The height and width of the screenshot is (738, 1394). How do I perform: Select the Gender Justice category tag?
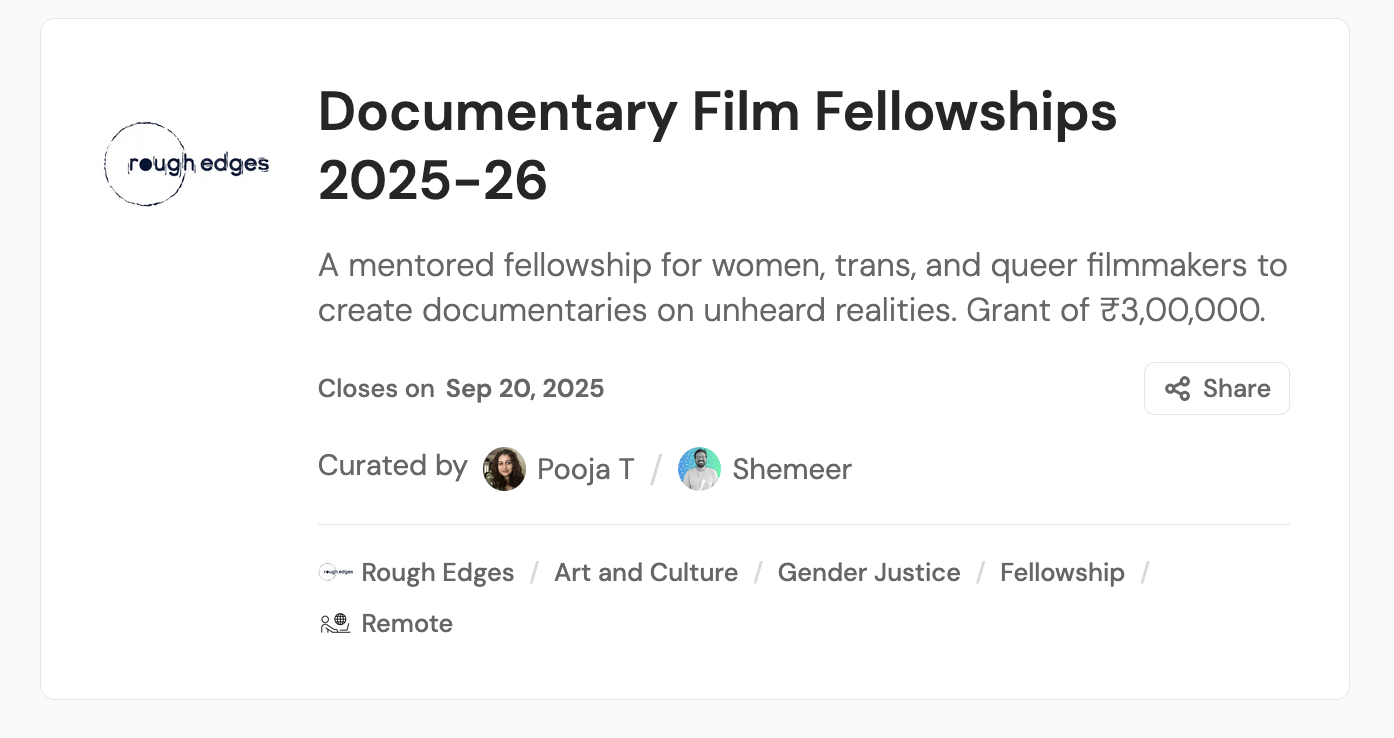coord(868,573)
